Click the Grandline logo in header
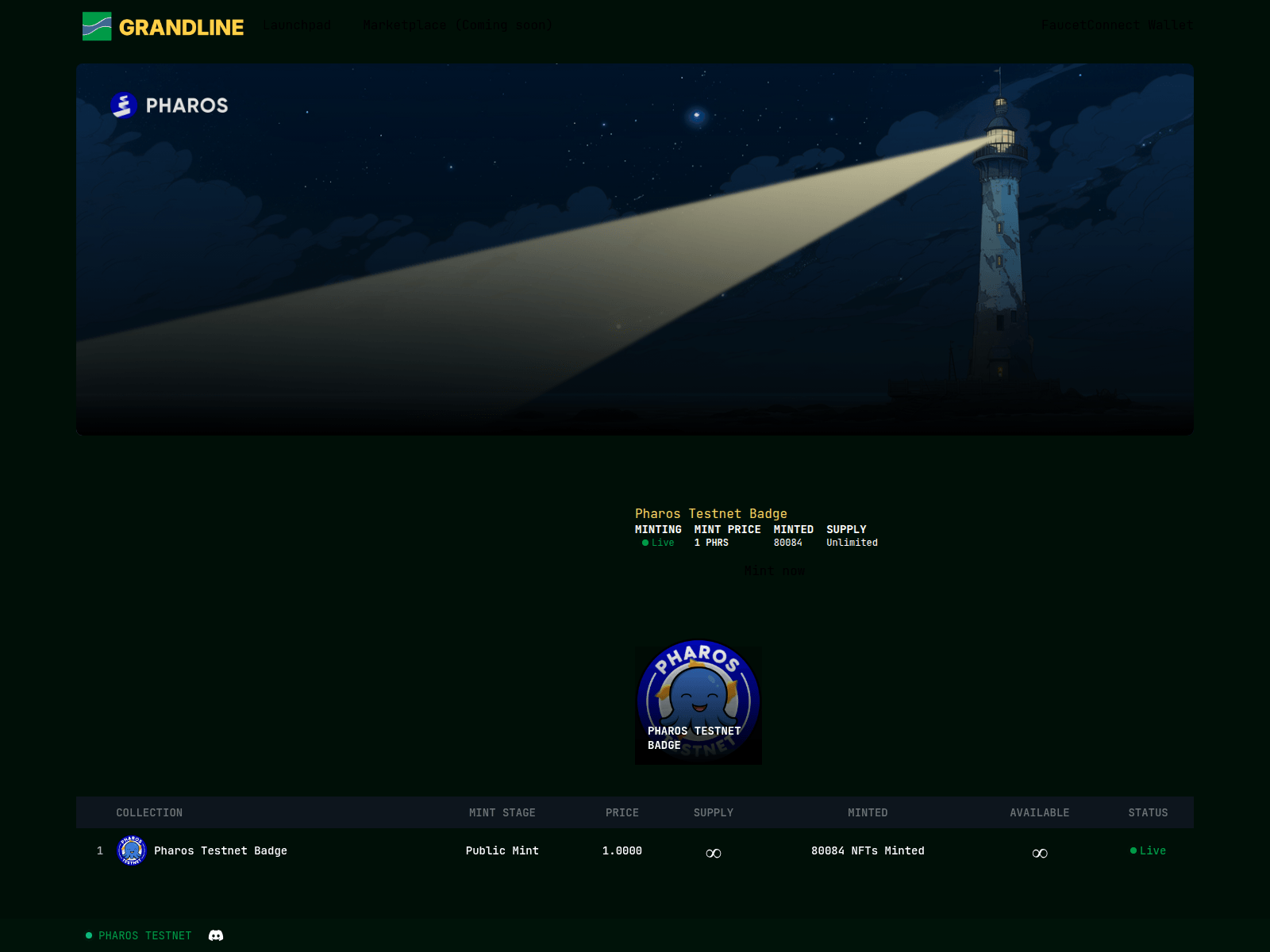 click(163, 26)
